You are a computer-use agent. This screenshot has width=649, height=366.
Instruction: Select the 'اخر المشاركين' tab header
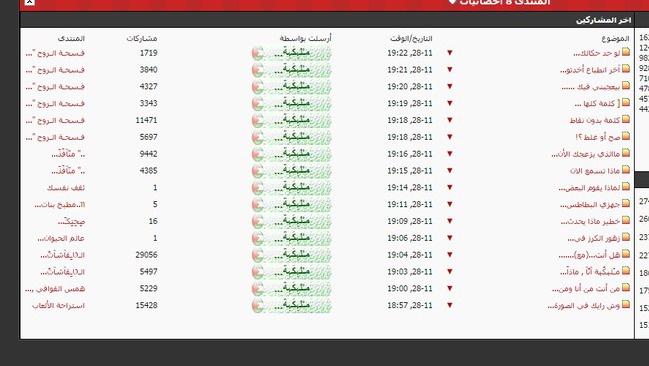tap(603, 20)
